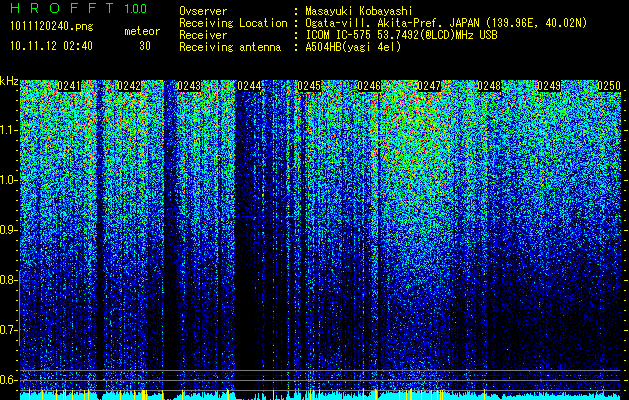Viewport: 629px width, 400px height.
Task: Select the Ogata-vill. Akita-Pref. JAPAN location text
Action: 446,23
